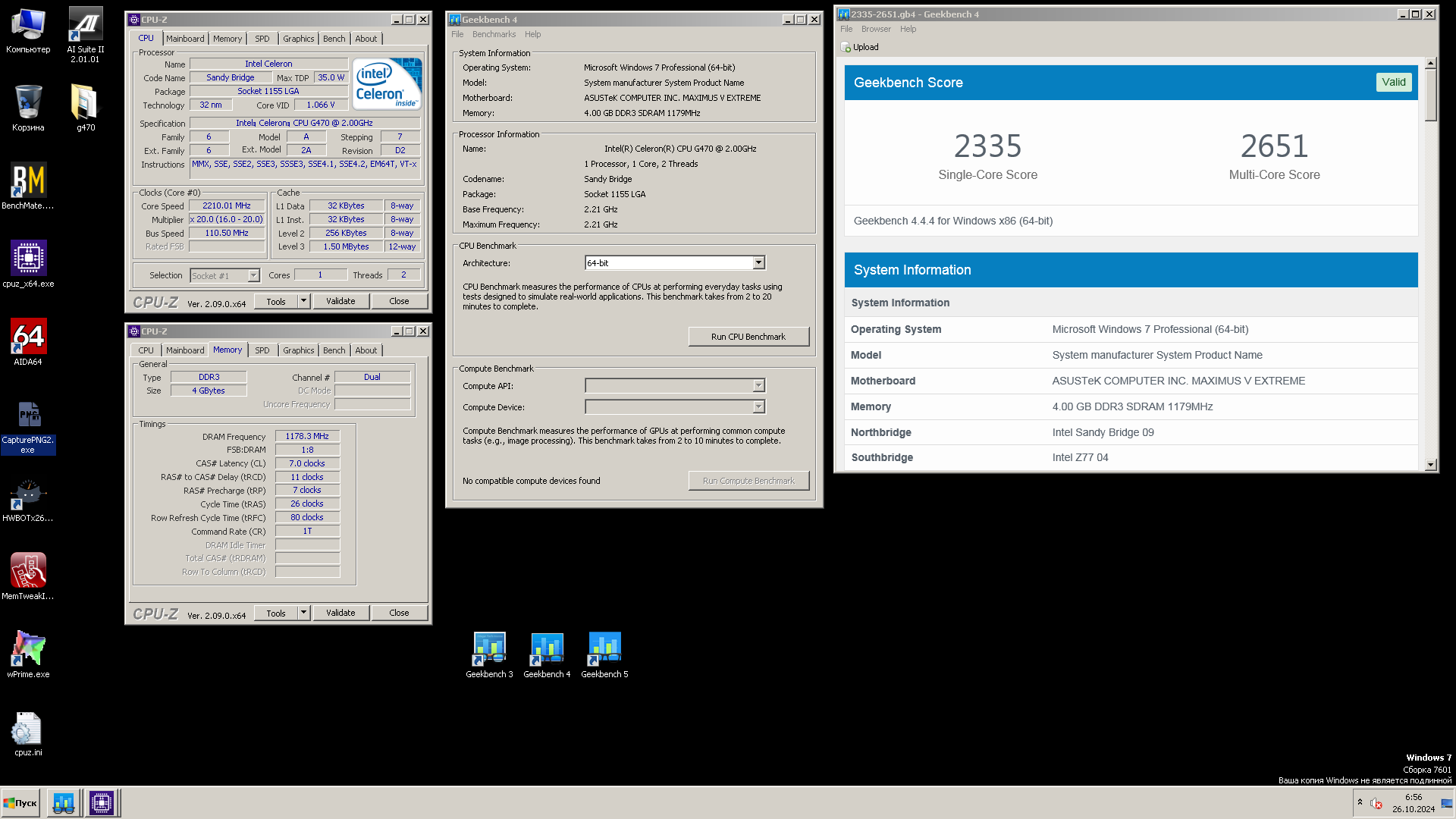The image size is (1456, 819).
Task: Open Benchmarks menu in Geekbench 4
Action: [x=494, y=34]
